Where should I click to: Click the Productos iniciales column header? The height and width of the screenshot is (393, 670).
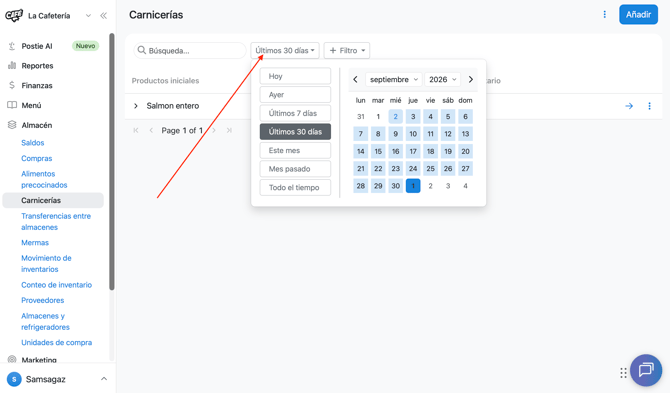pyautogui.click(x=165, y=81)
